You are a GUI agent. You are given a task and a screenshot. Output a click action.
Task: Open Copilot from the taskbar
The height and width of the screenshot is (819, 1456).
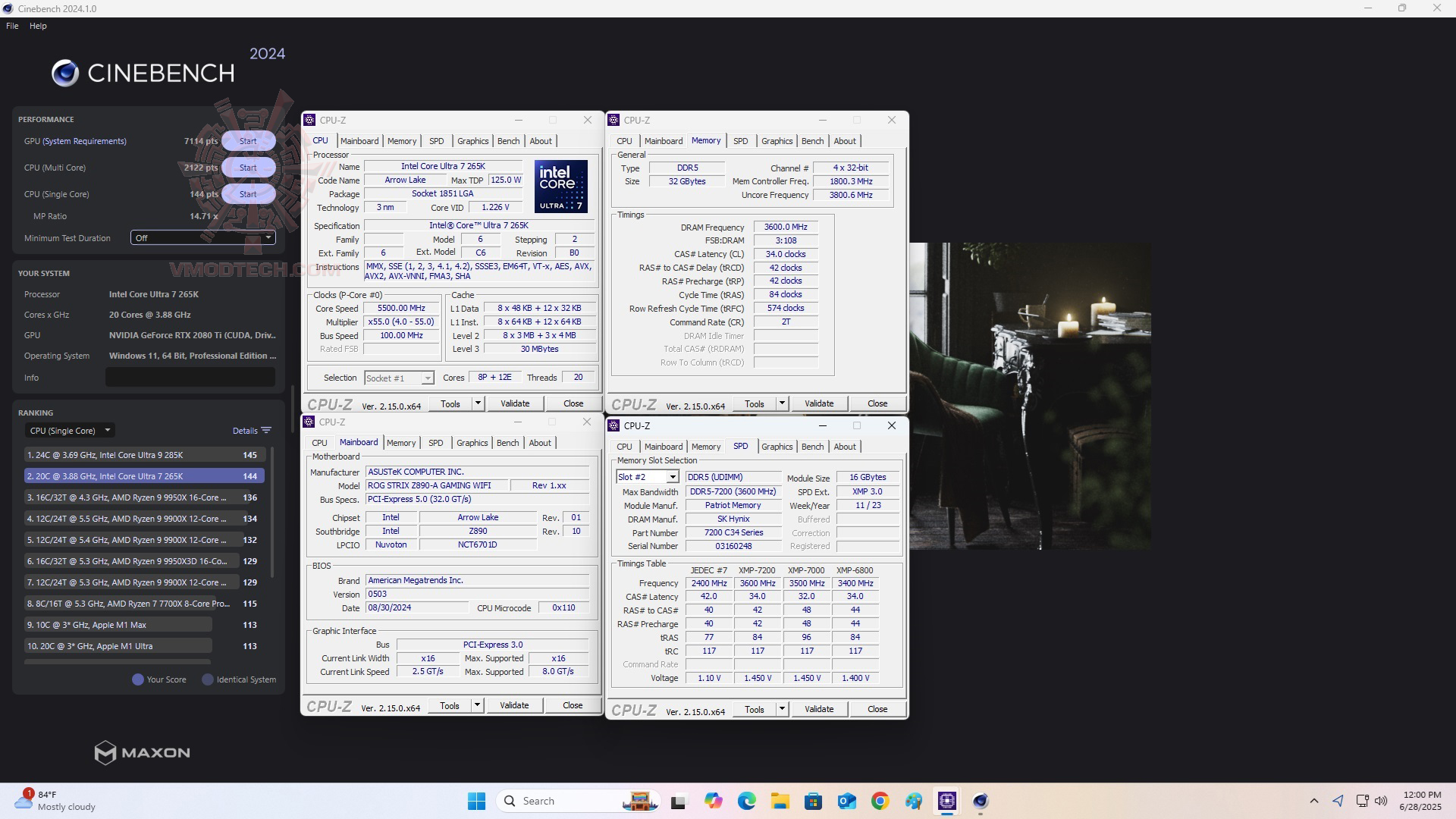tap(714, 801)
